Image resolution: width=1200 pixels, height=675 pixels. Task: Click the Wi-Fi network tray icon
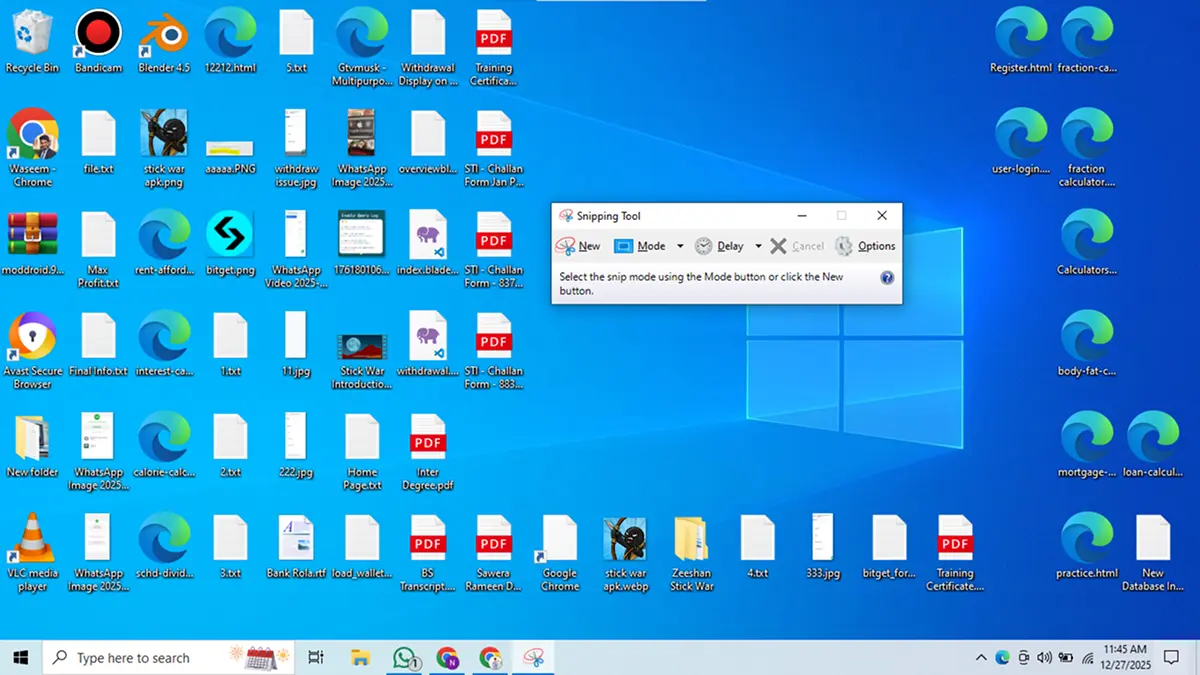[1087, 657]
